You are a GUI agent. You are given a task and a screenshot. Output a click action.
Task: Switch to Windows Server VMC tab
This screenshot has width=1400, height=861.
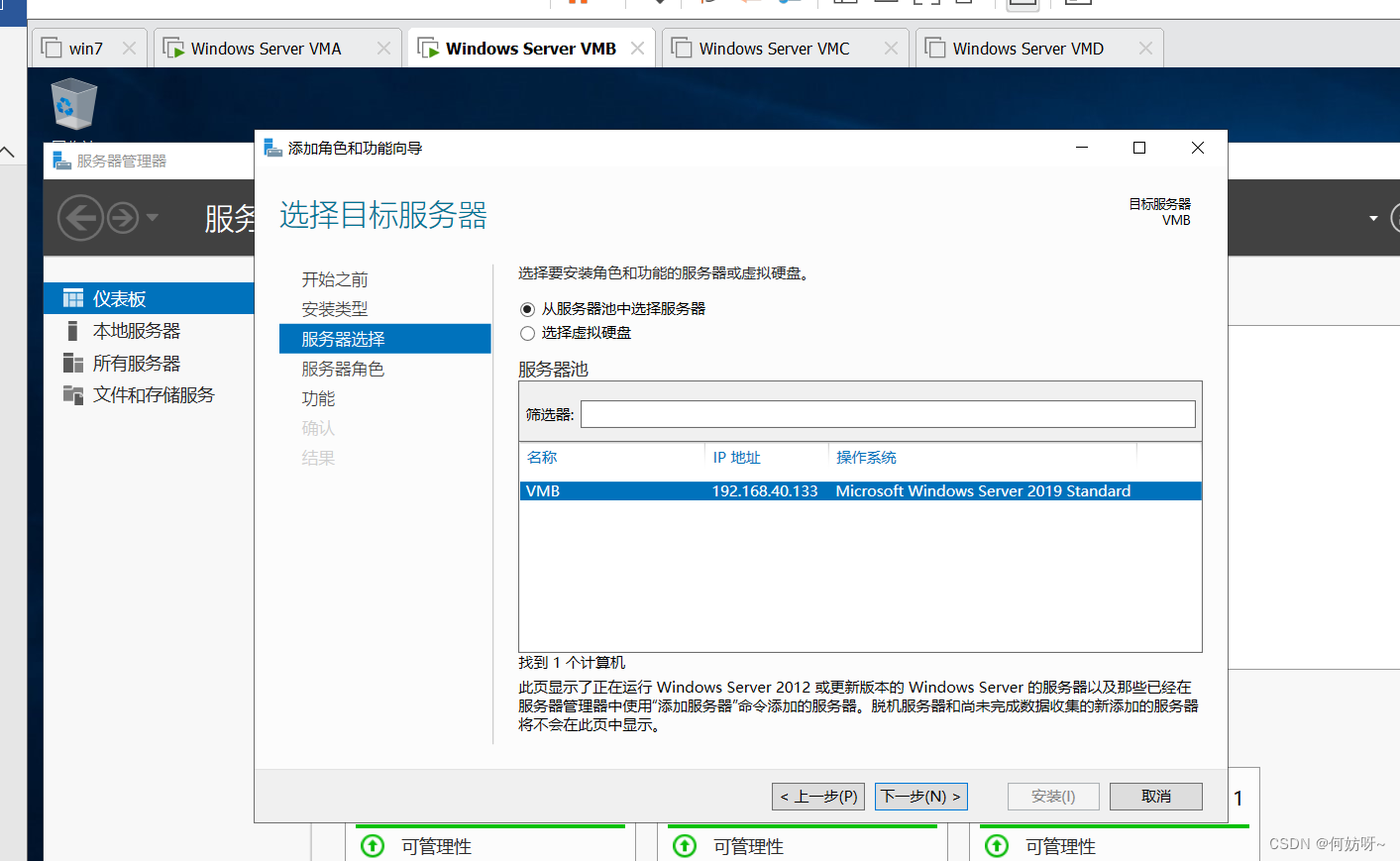click(x=773, y=49)
